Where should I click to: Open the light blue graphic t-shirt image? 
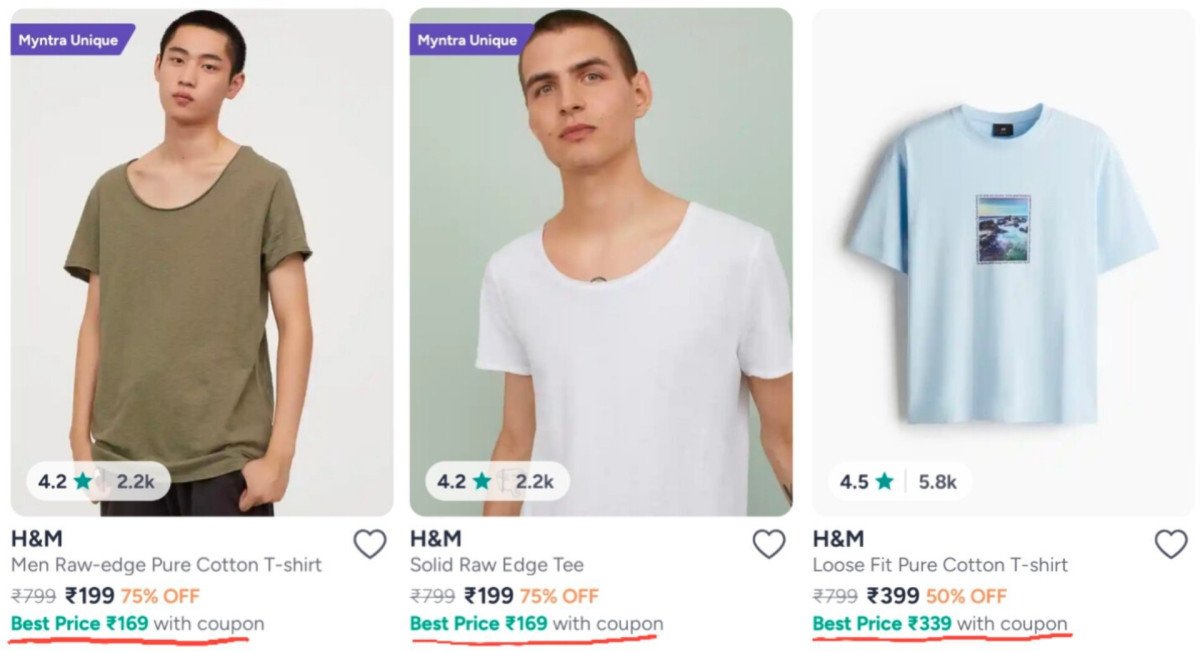click(x=1000, y=260)
